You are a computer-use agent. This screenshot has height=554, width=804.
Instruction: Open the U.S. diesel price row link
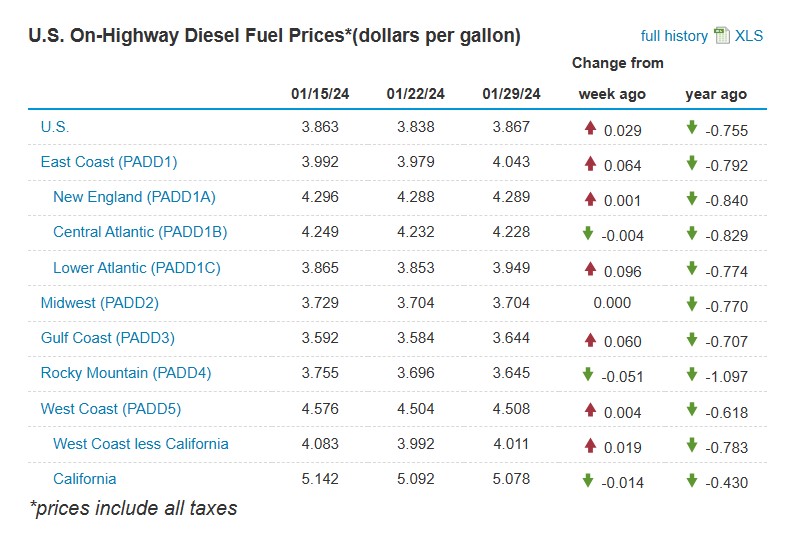point(55,127)
